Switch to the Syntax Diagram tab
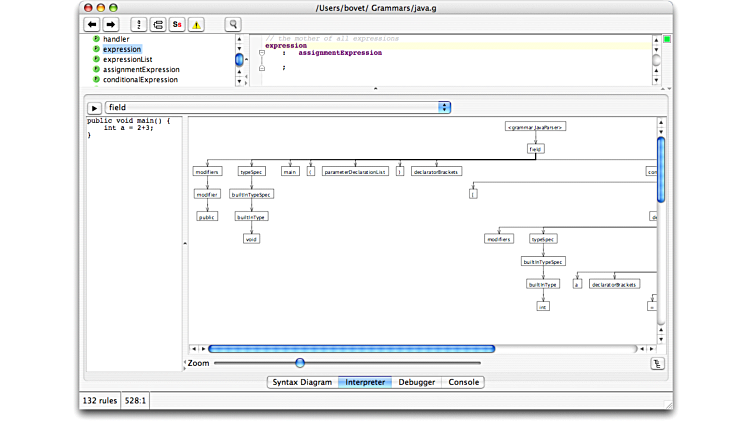The width and height of the screenshot is (752, 423). pos(302,382)
